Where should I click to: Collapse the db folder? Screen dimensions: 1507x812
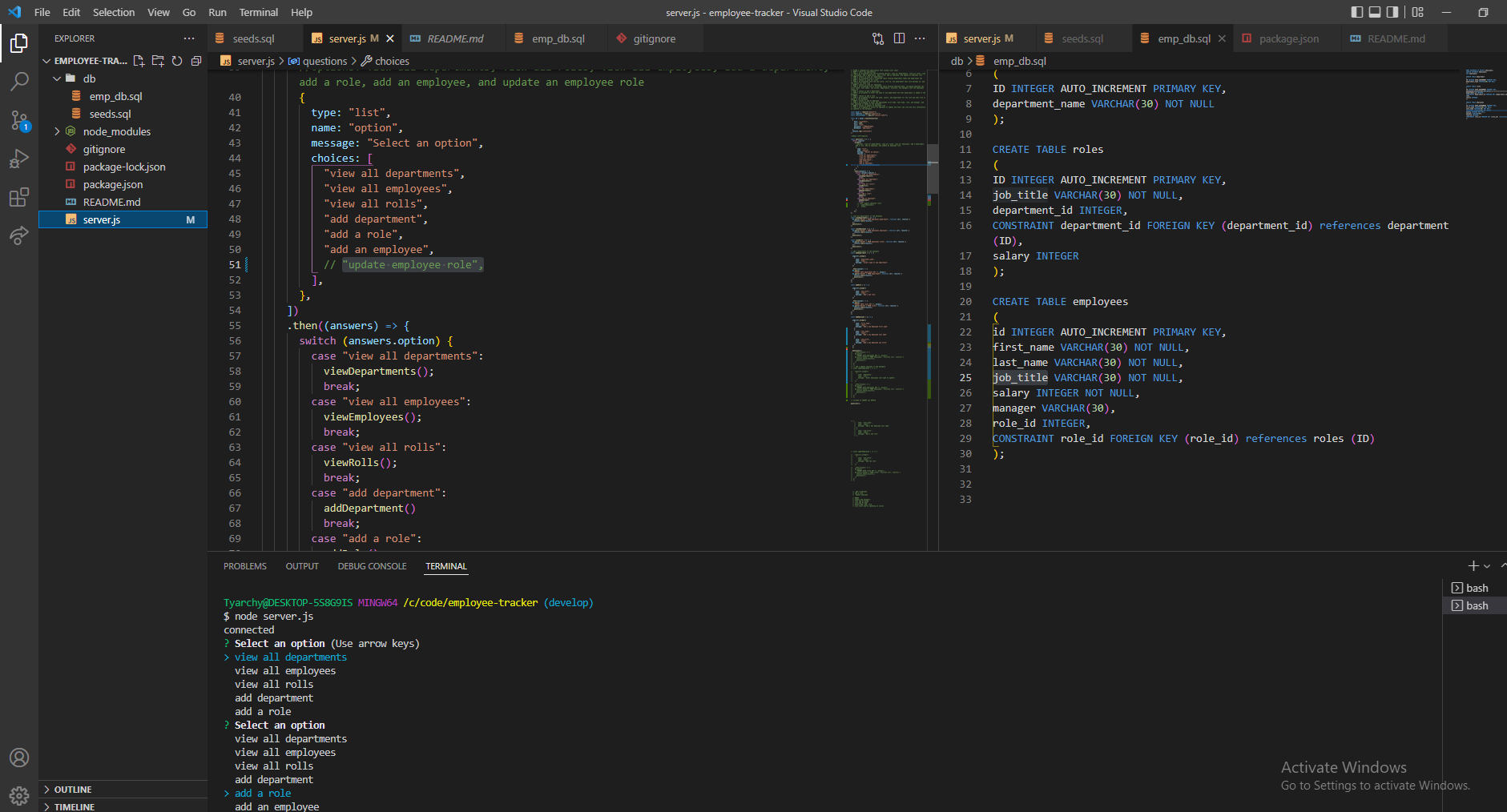click(x=57, y=78)
